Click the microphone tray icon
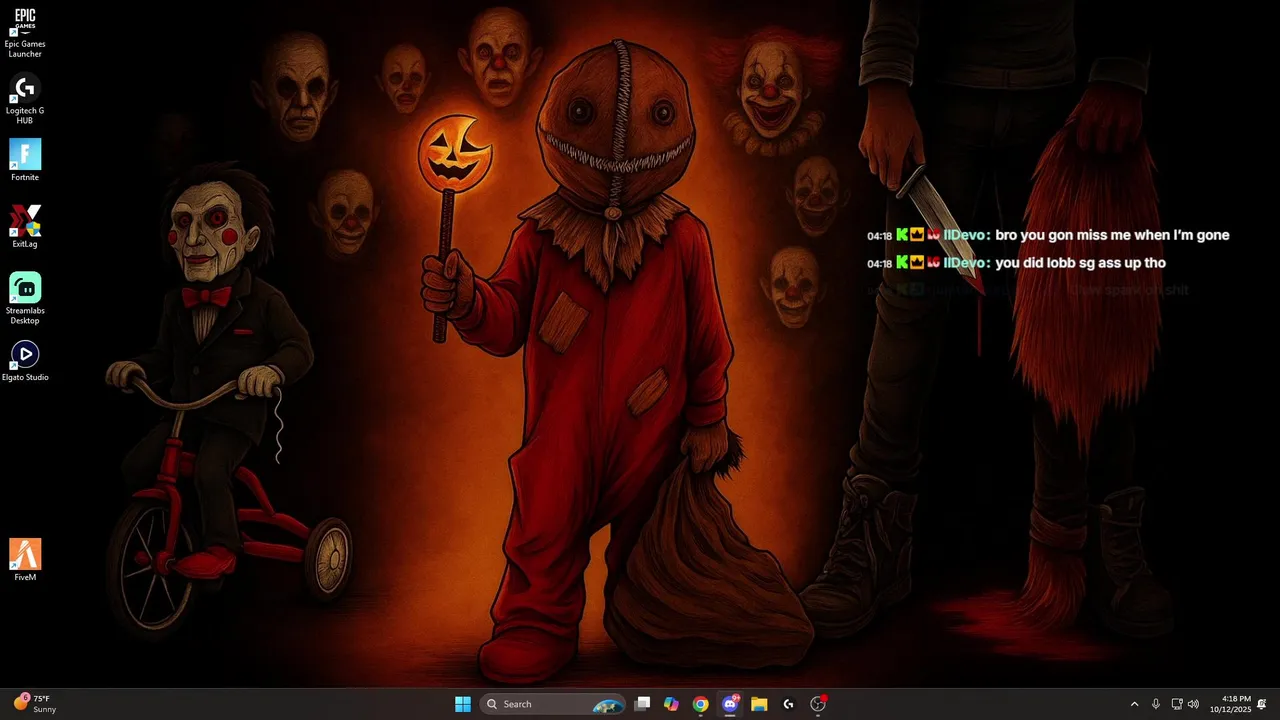The height and width of the screenshot is (720, 1280). click(x=1156, y=704)
